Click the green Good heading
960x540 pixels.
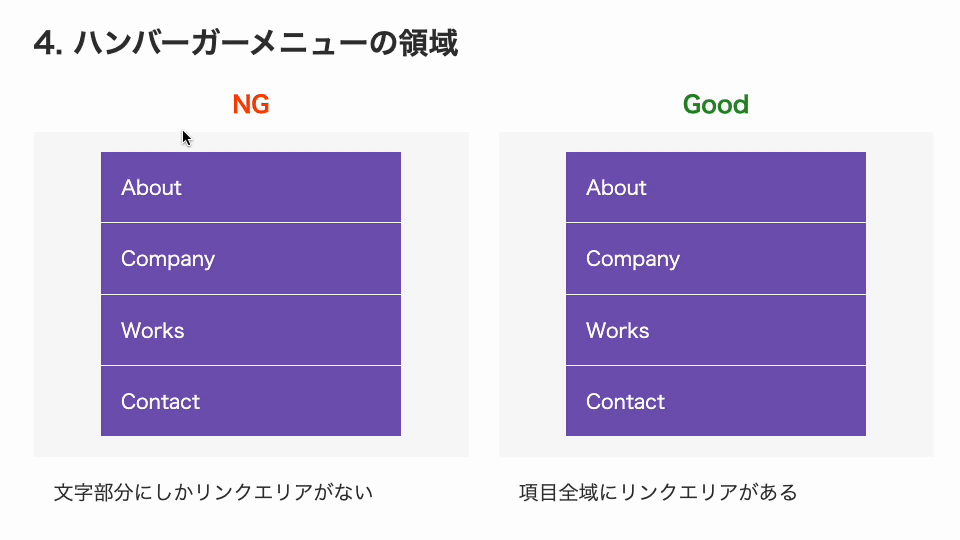(x=716, y=105)
